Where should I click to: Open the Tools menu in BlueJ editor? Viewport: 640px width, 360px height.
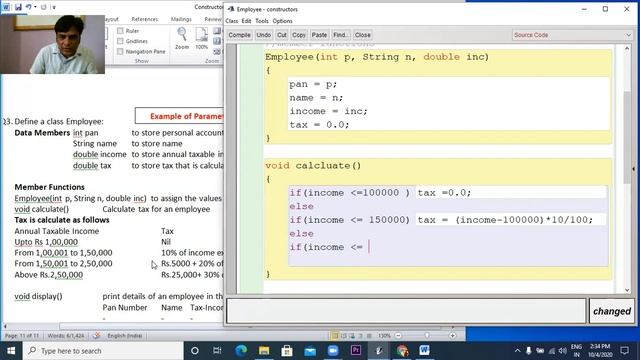pos(262,21)
